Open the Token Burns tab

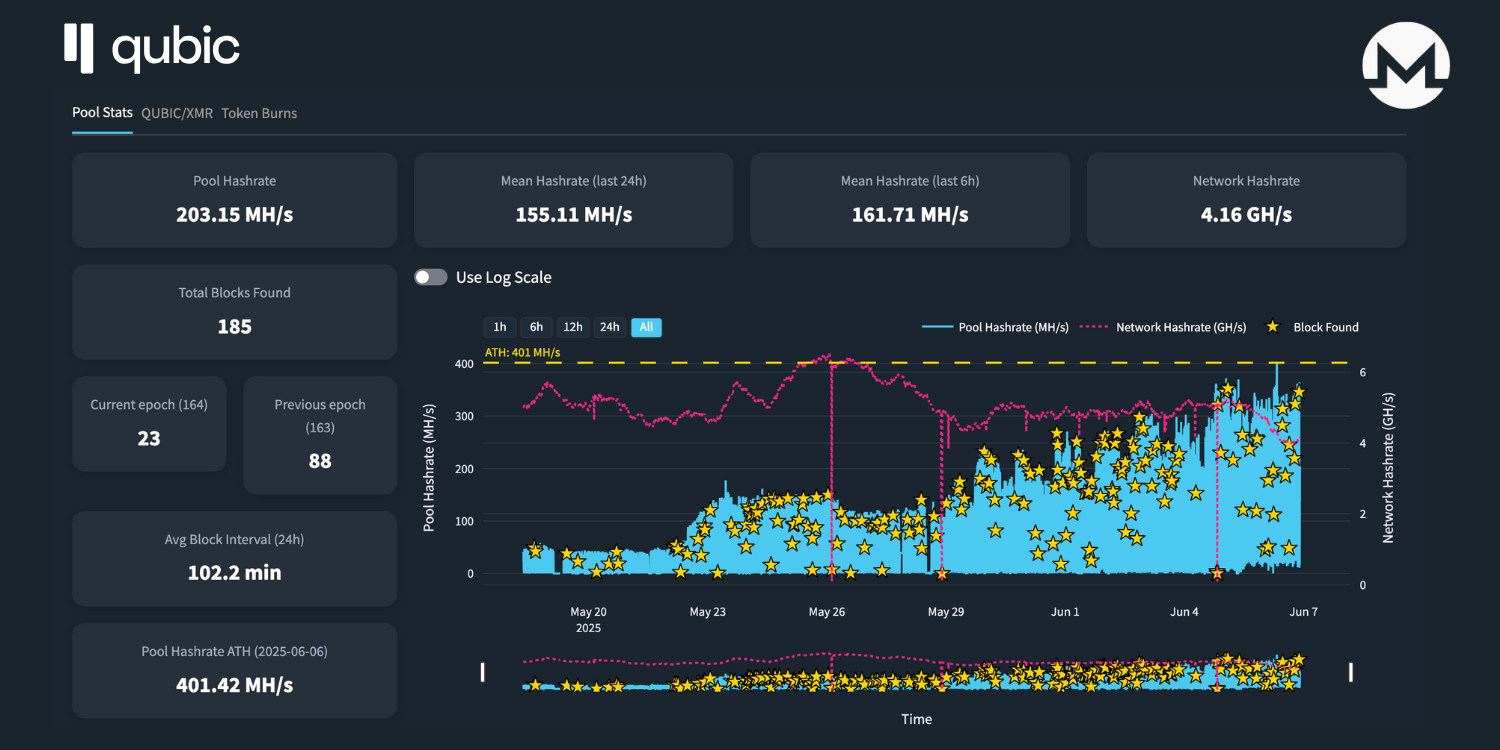coord(259,113)
